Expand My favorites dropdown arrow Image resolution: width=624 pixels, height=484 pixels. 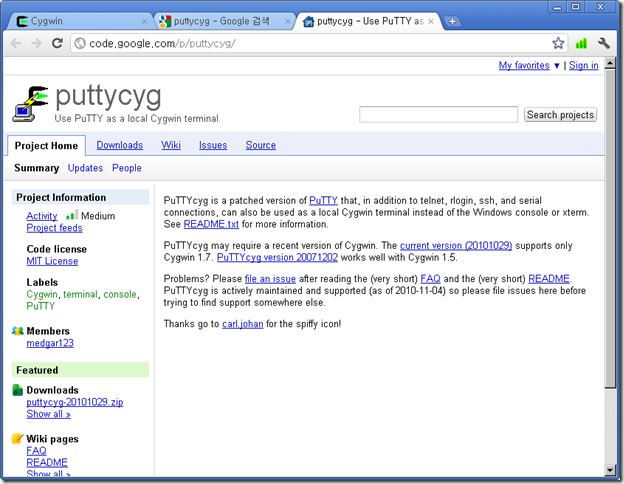(557, 66)
